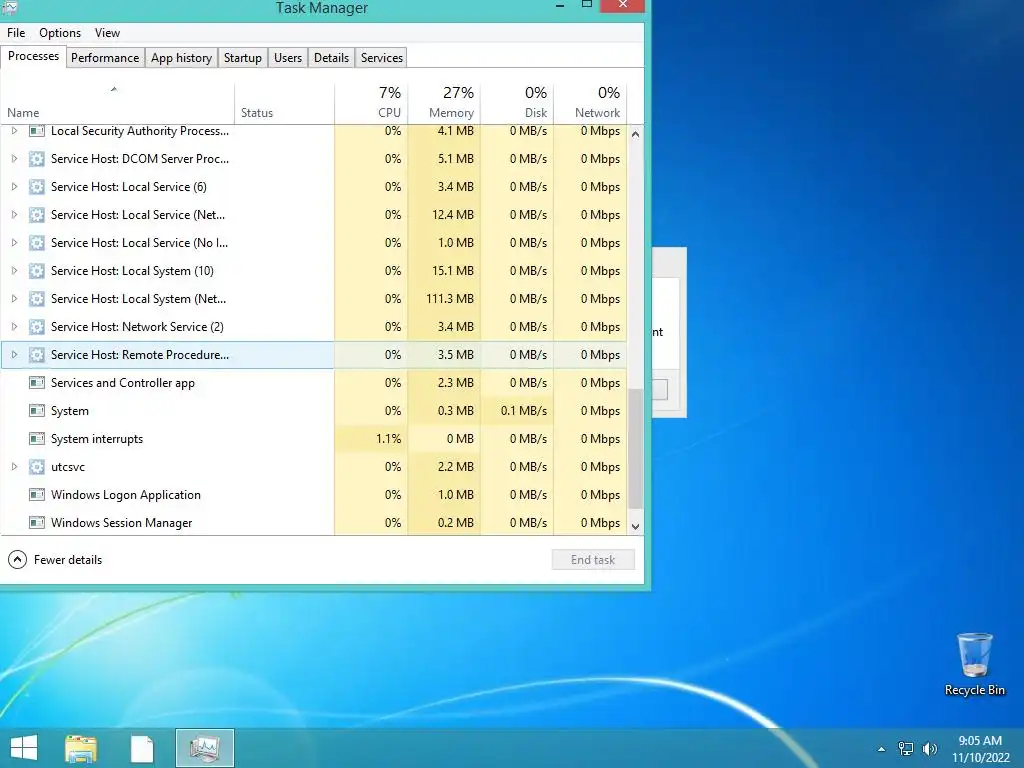The width and height of the screenshot is (1024, 768).
Task: Click the process list scrollbar thumb
Action: tap(635, 449)
